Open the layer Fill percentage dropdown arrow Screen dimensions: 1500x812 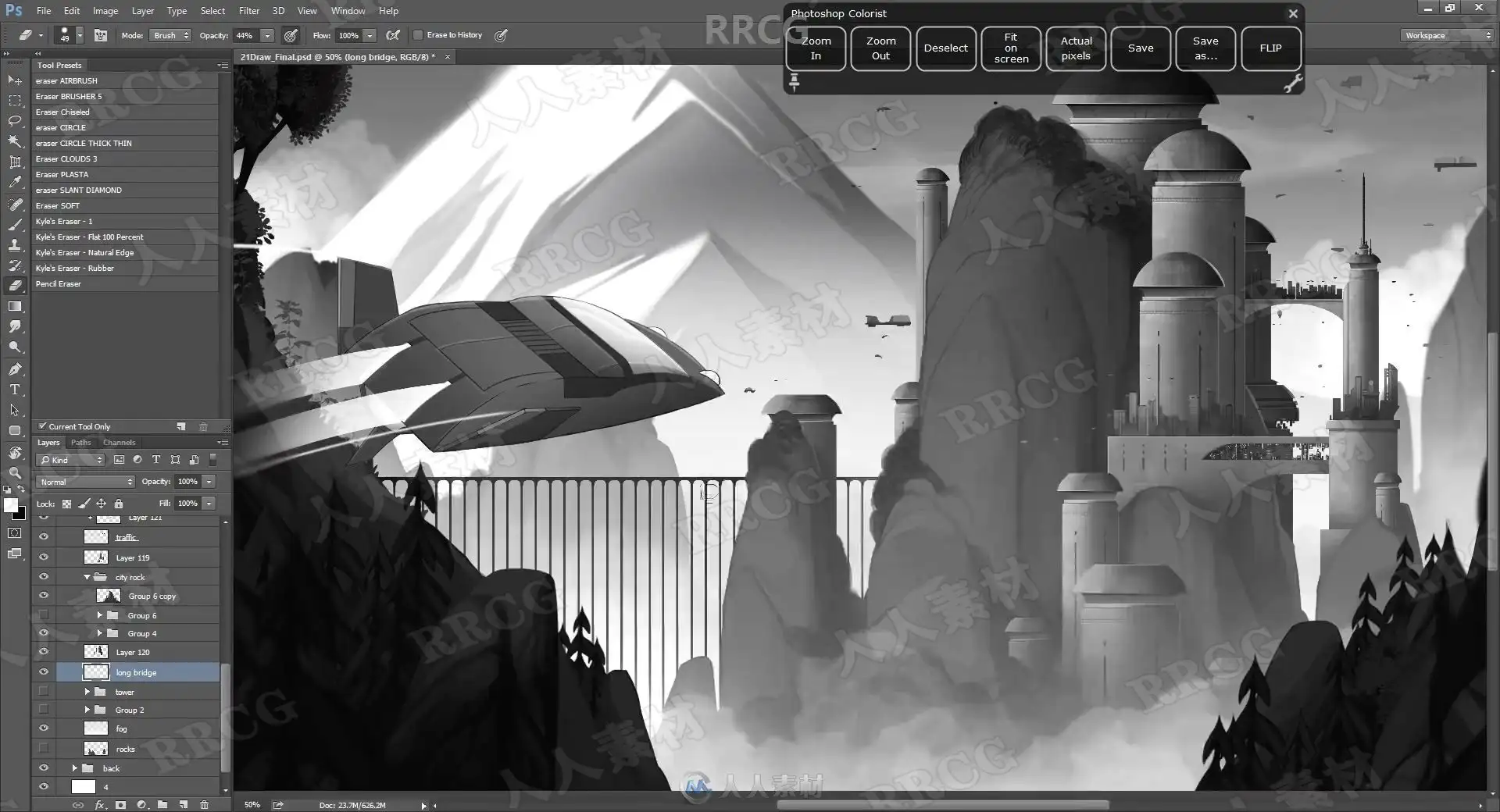tap(209, 504)
